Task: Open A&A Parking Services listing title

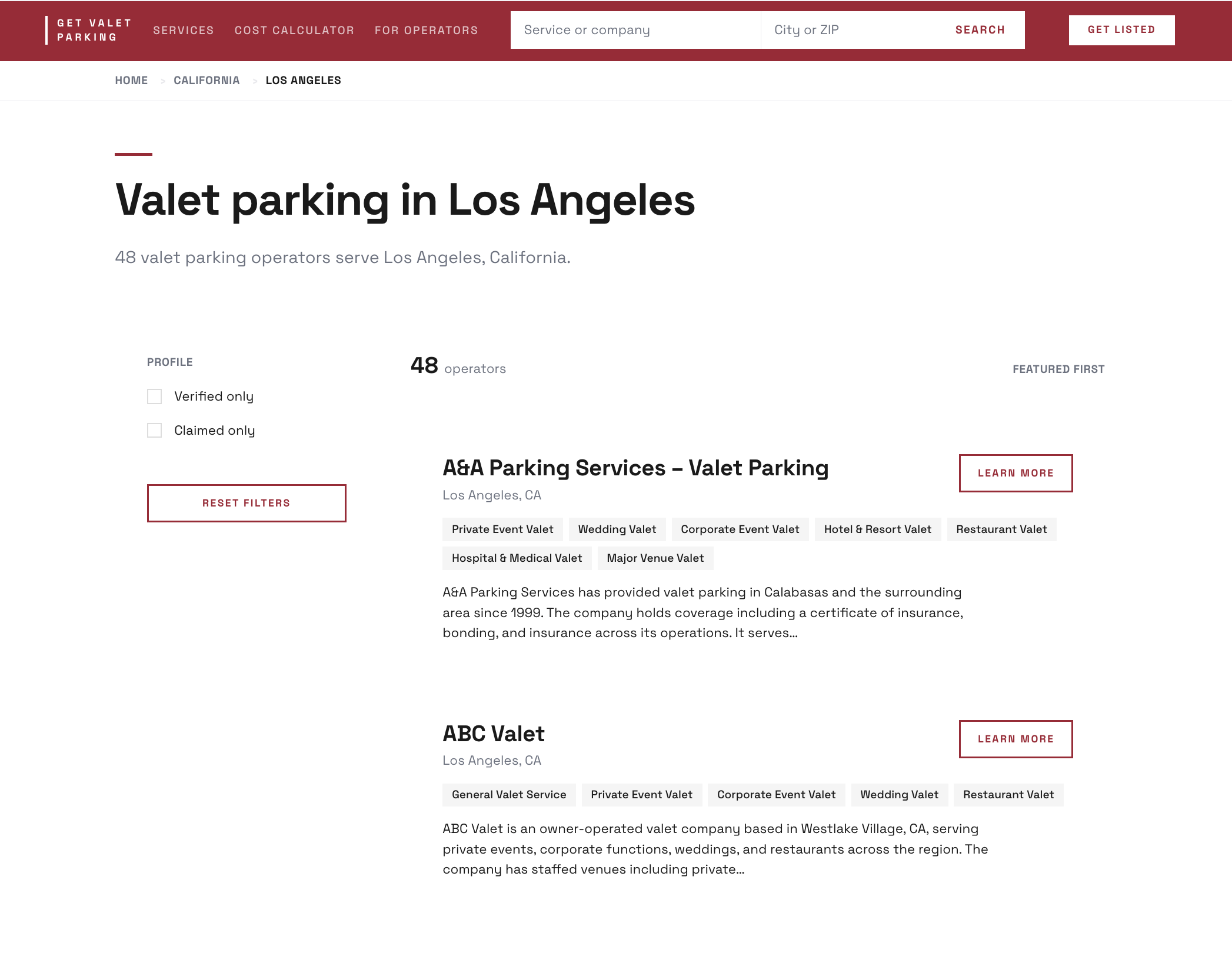Action: point(635,468)
